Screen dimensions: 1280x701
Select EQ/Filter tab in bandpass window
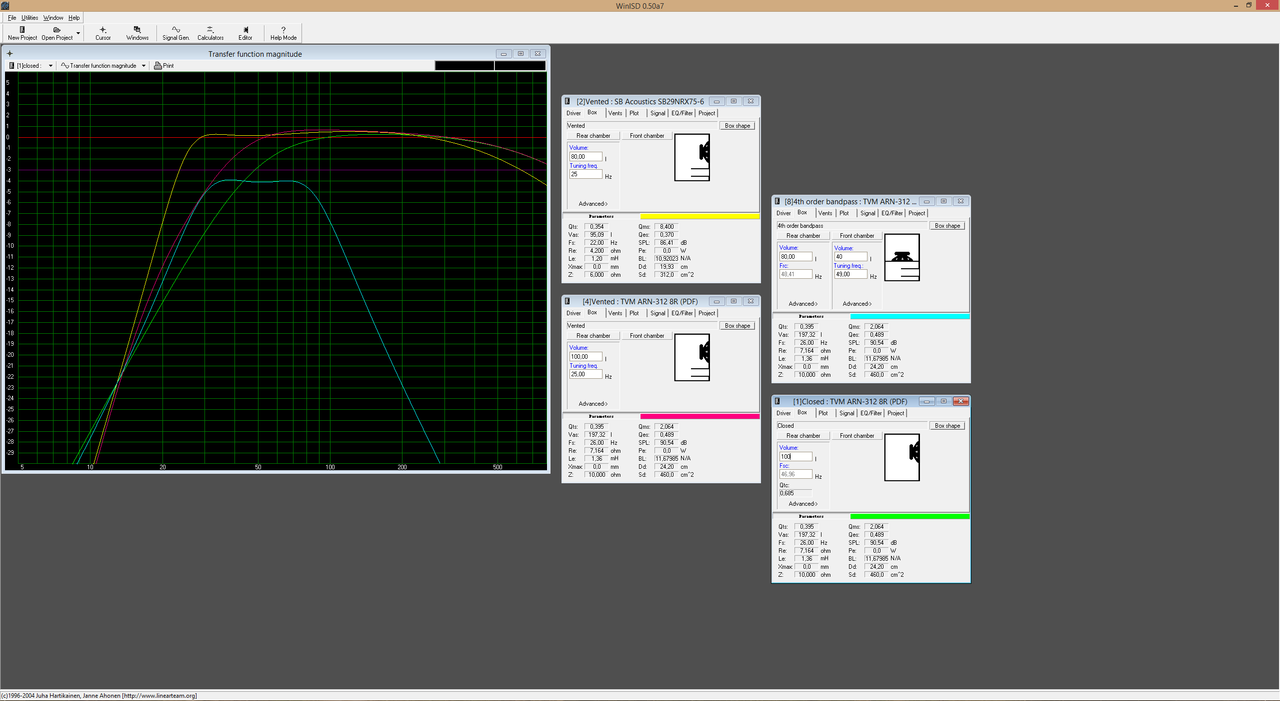[892, 213]
